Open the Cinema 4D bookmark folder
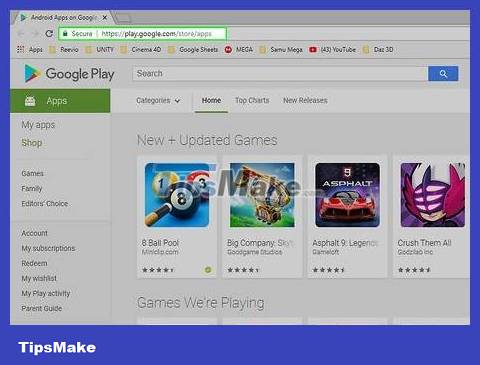This screenshot has height=365, width=480. 141,50
